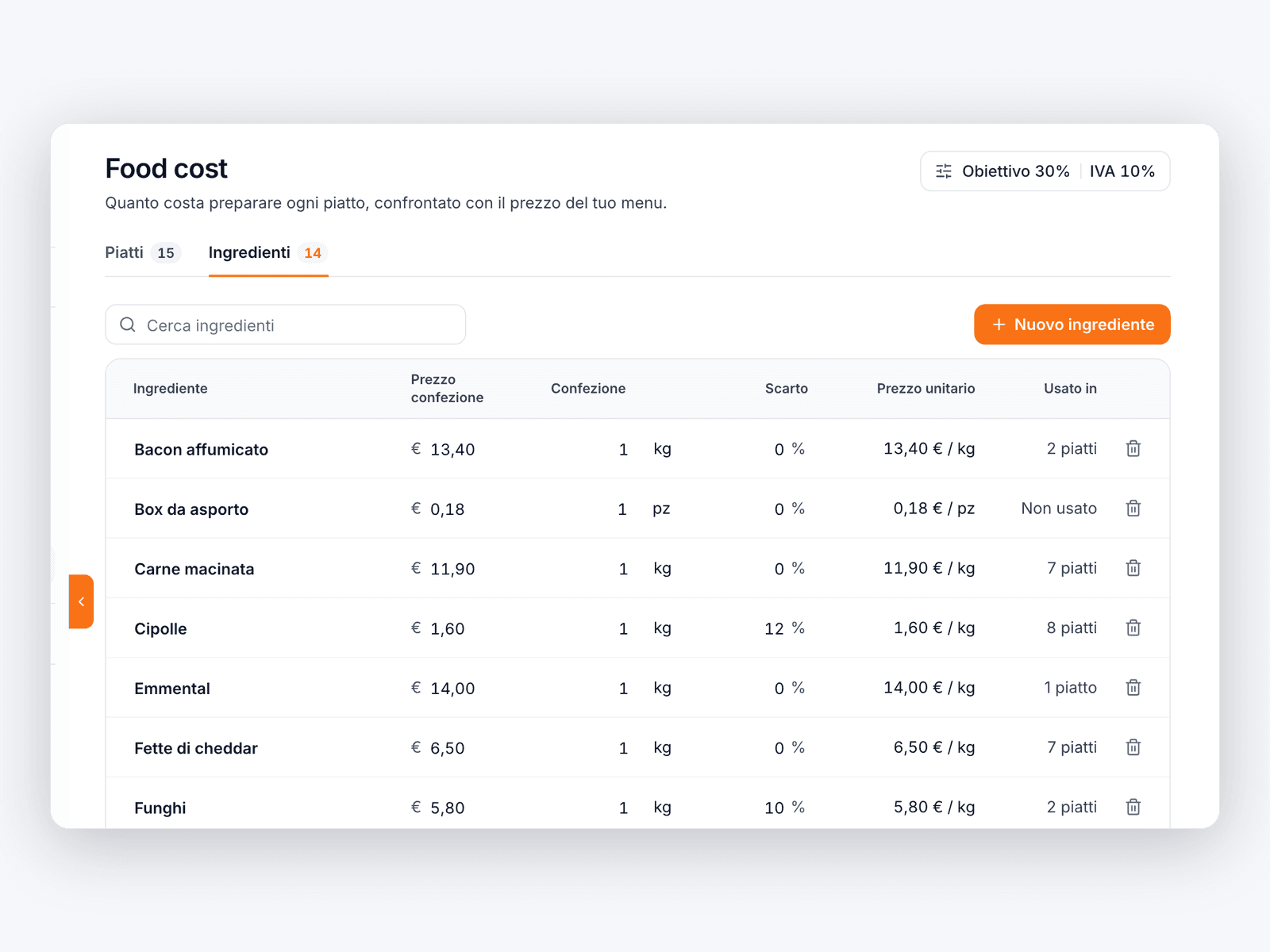Screen dimensions: 1270x952
Task: Delete the Box da asporto ingredient
Action: tap(1133, 509)
